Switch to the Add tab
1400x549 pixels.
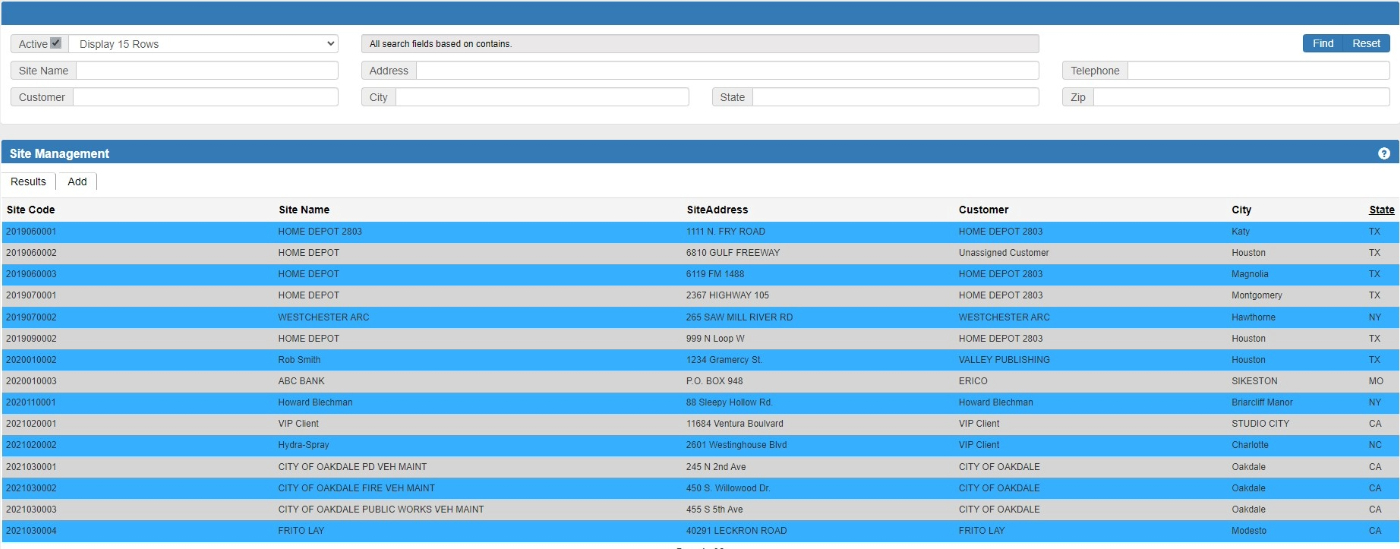pyautogui.click(x=77, y=182)
